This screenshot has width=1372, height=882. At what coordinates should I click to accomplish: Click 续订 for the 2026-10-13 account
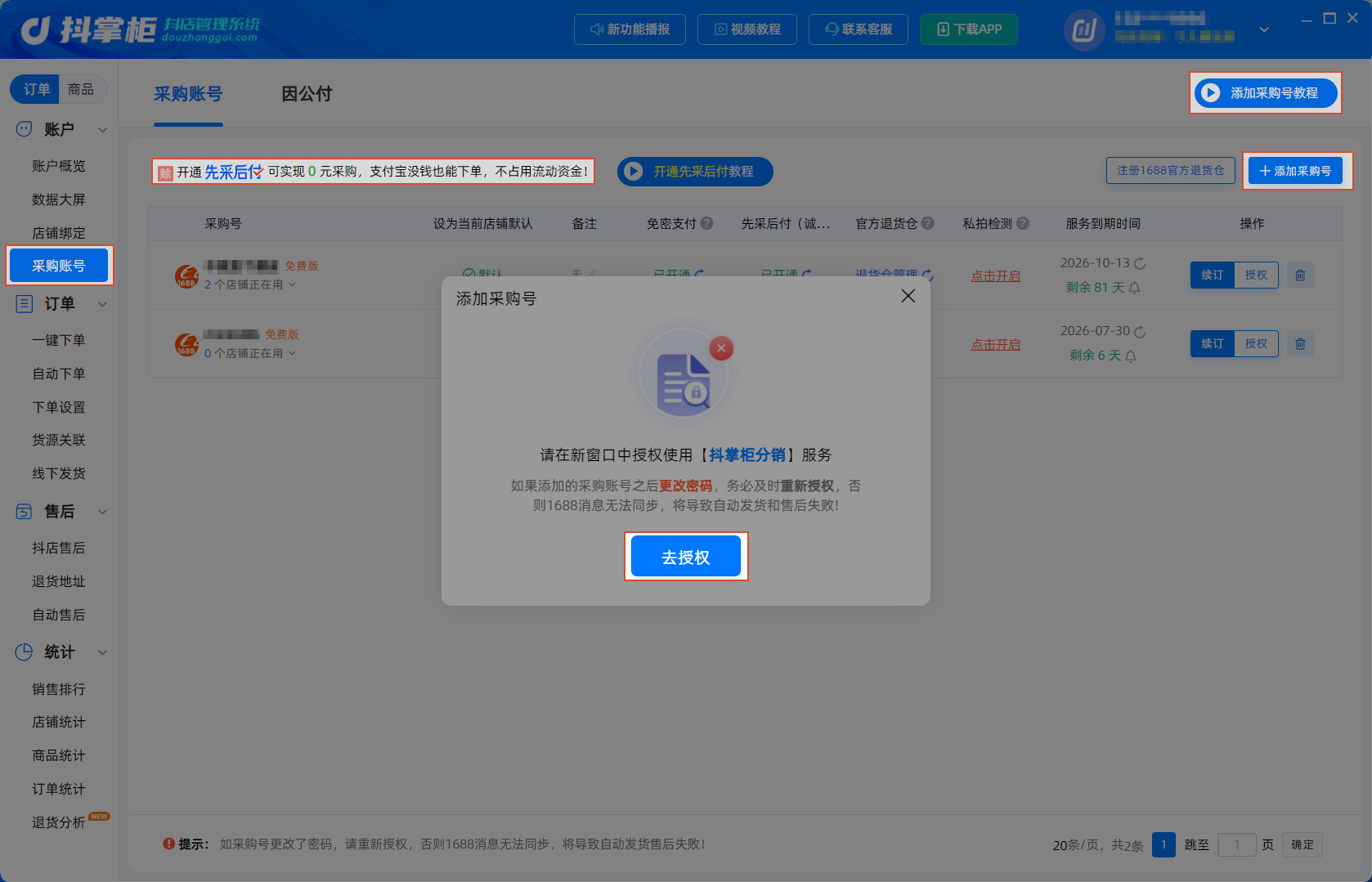(x=1213, y=275)
